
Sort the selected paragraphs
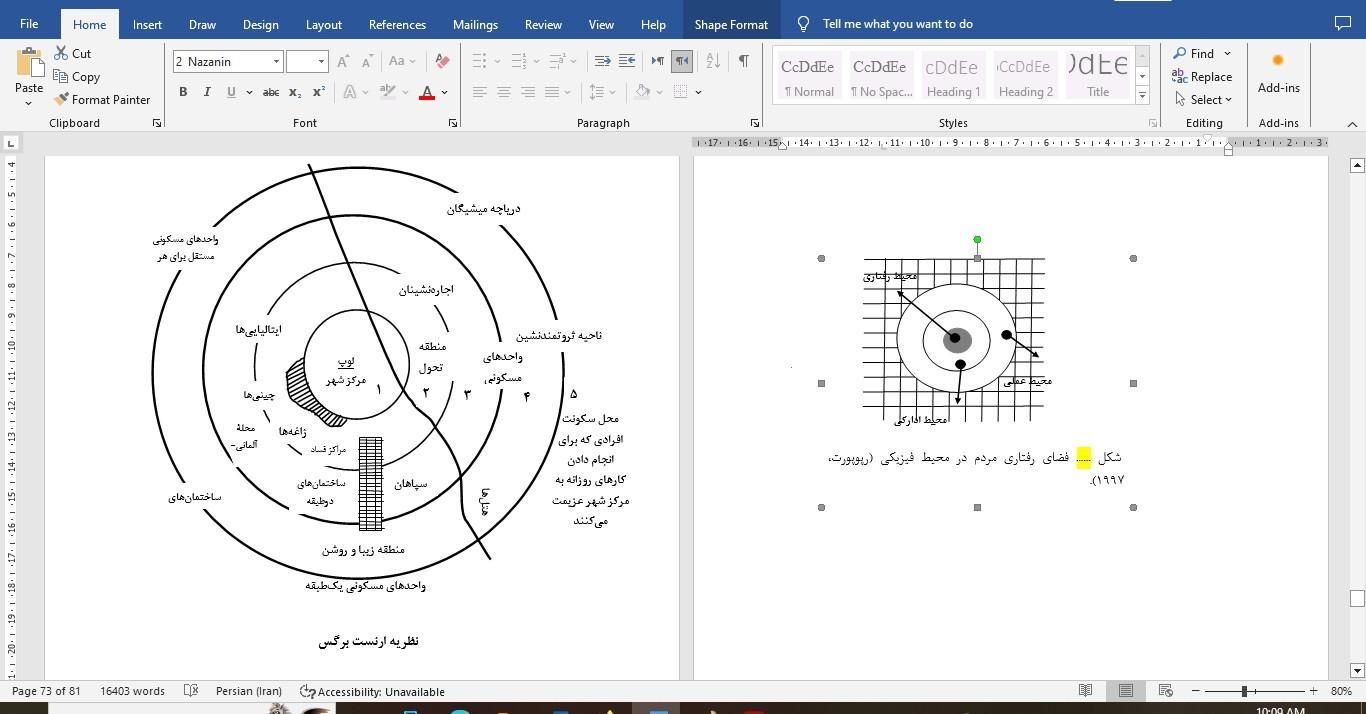coord(713,61)
